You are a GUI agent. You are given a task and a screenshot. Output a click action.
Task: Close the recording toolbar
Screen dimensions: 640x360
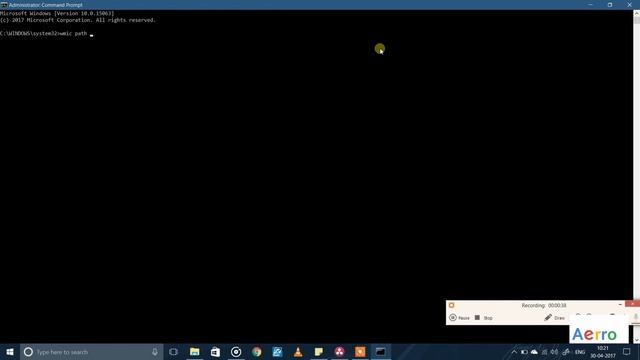click(633, 304)
